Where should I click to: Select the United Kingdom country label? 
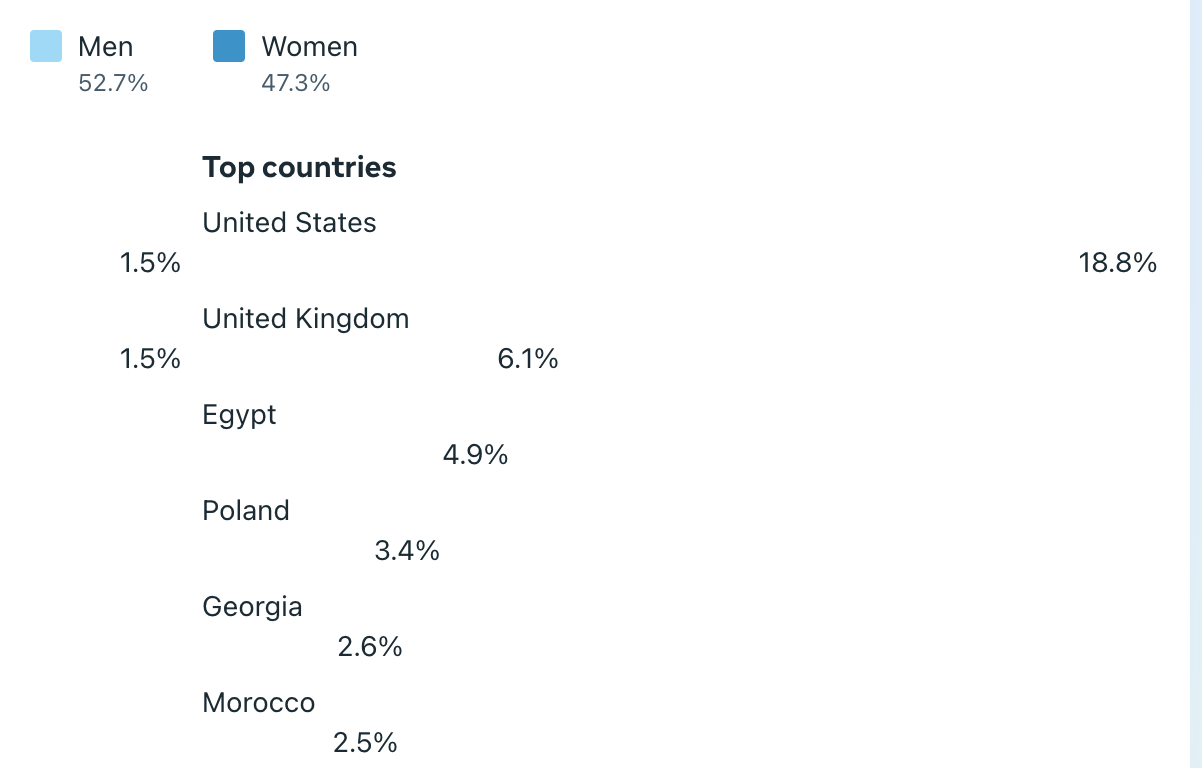(x=305, y=319)
